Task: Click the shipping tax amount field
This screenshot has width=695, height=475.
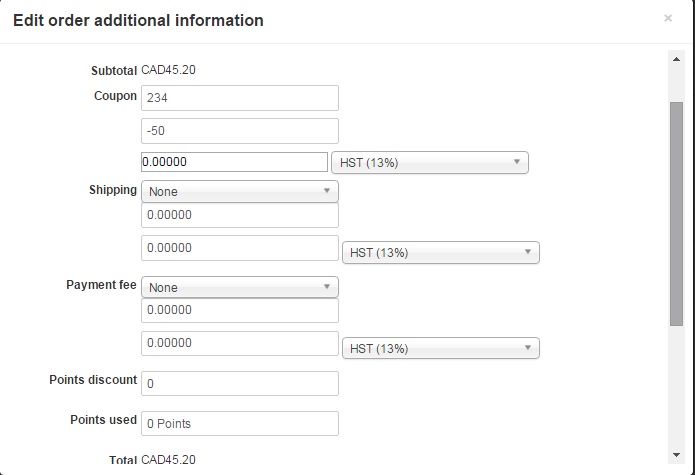Action: point(240,248)
